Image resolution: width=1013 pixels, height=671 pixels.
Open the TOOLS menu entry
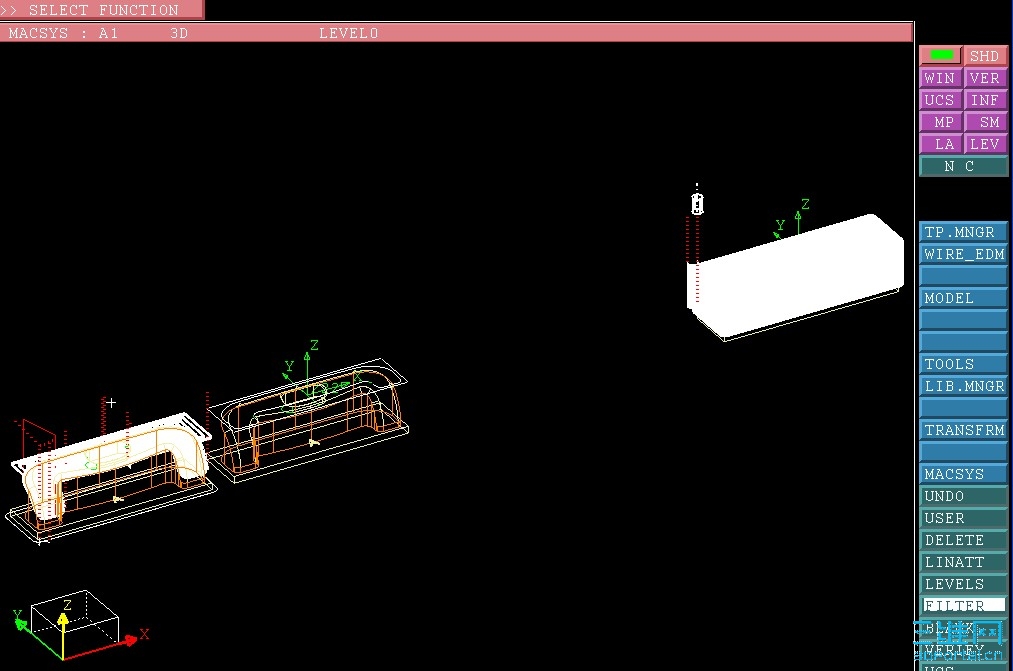coord(963,364)
